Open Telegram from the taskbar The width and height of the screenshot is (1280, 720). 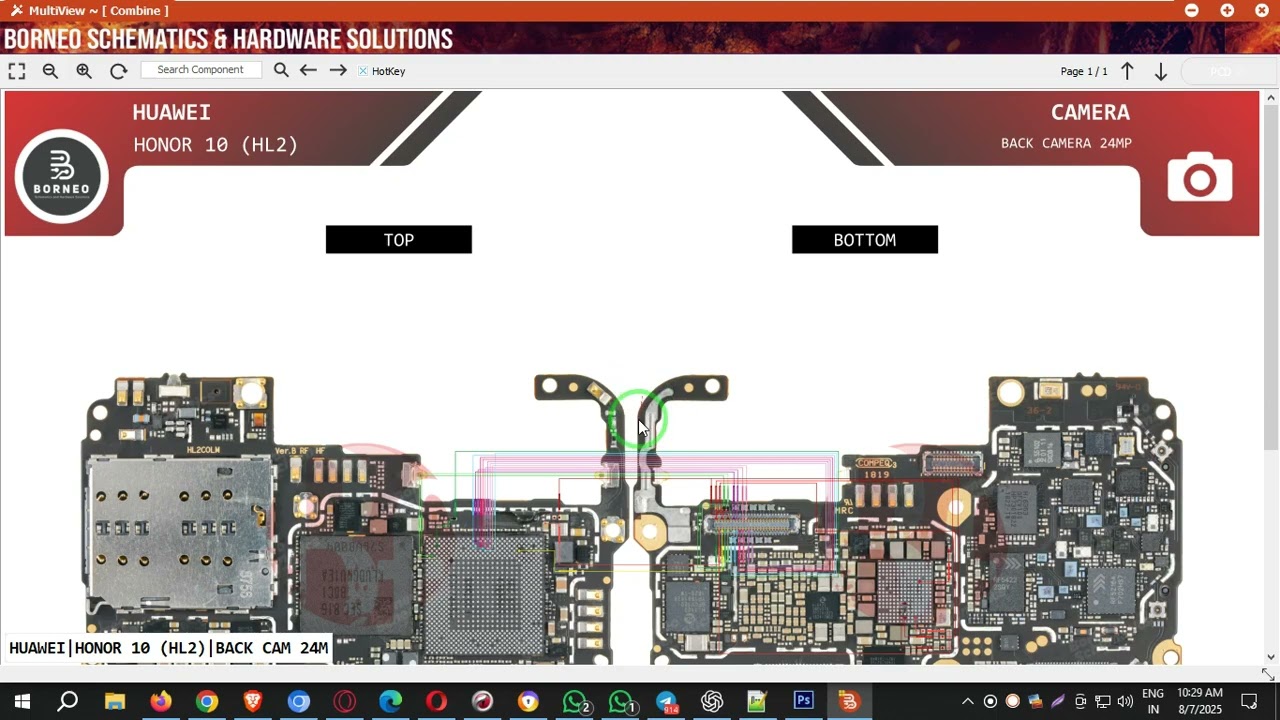tap(666, 701)
